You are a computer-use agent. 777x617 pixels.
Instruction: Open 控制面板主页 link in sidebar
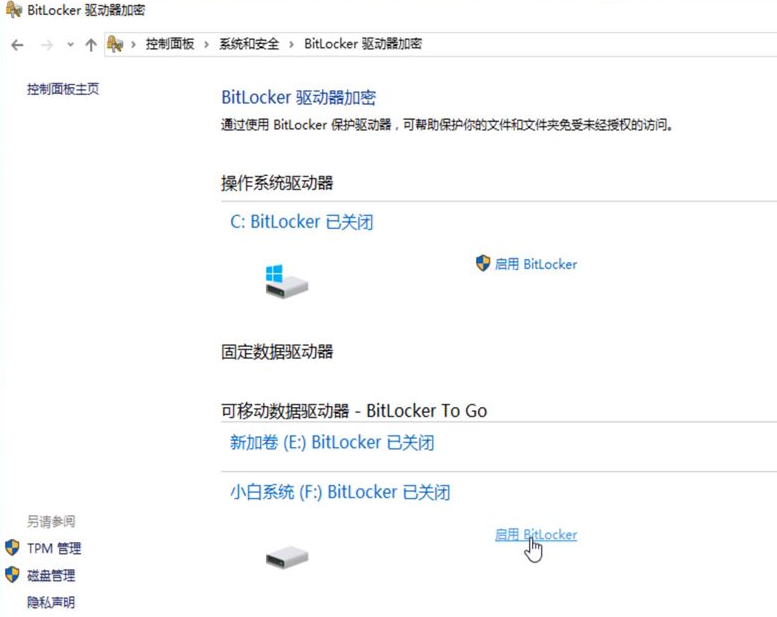click(x=63, y=89)
